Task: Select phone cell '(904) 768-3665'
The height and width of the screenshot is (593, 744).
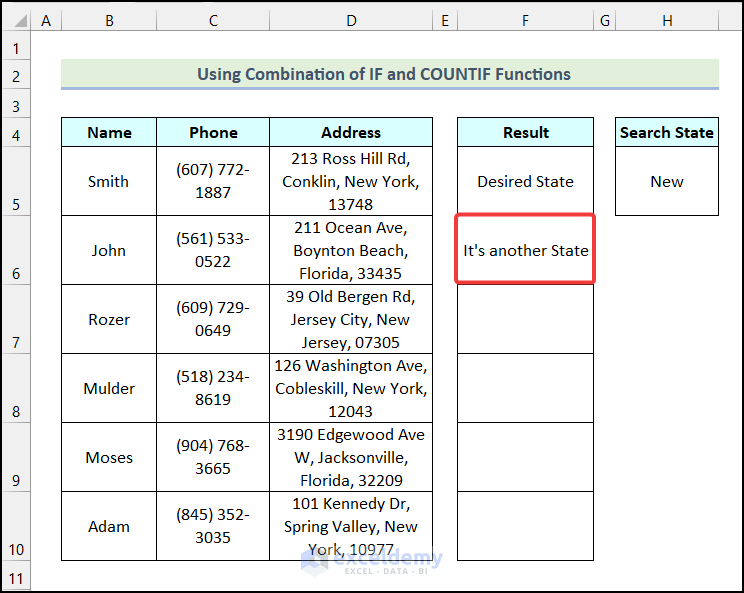Action: [x=213, y=457]
